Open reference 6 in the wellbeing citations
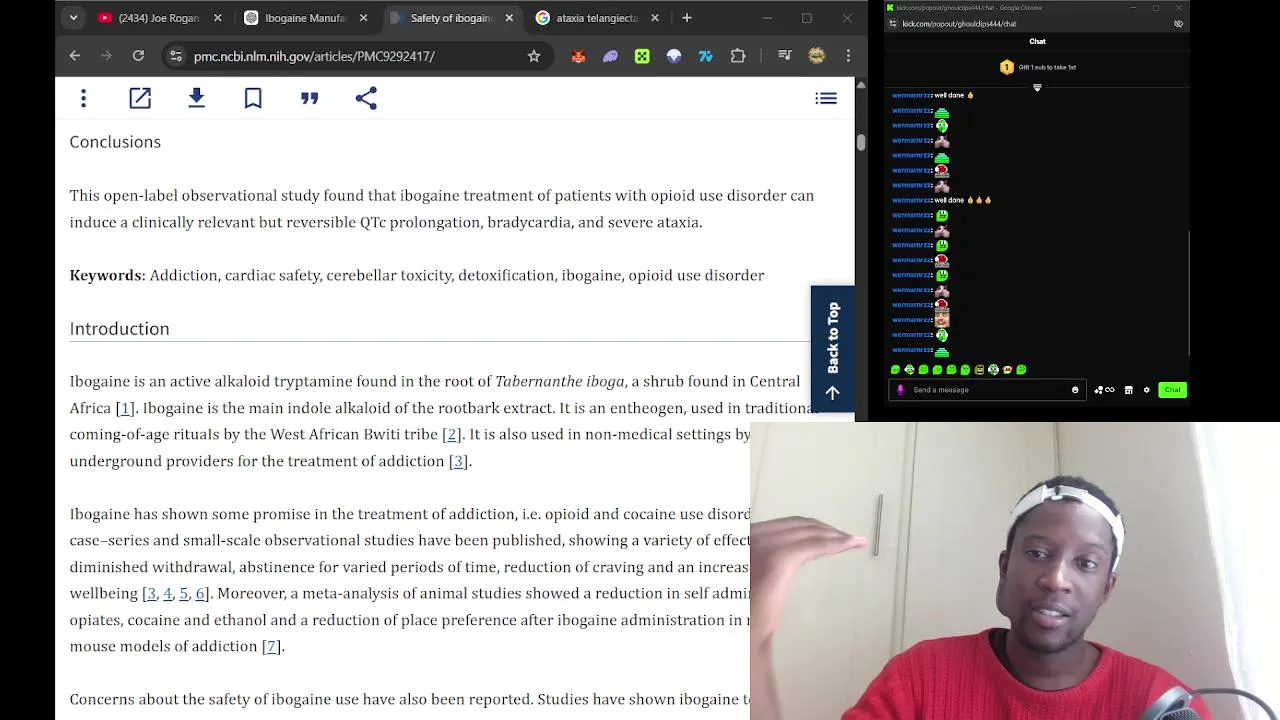The width and height of the screenshot is (1280, 720). point(199,593)
